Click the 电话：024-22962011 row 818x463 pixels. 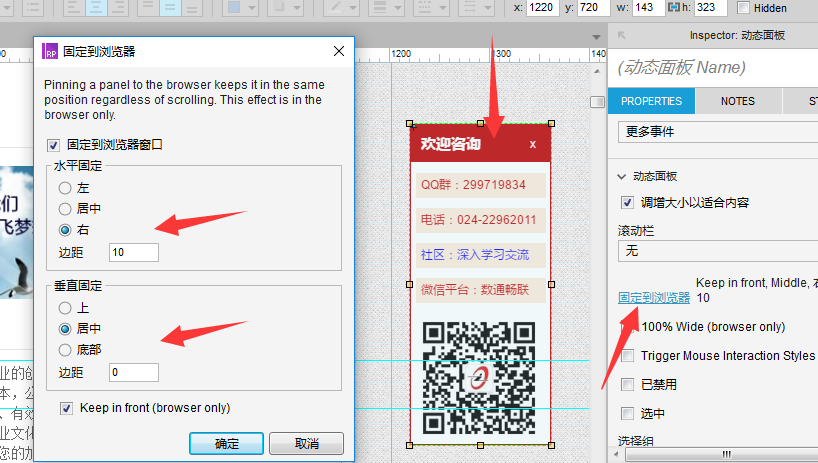tap(480, 220)
